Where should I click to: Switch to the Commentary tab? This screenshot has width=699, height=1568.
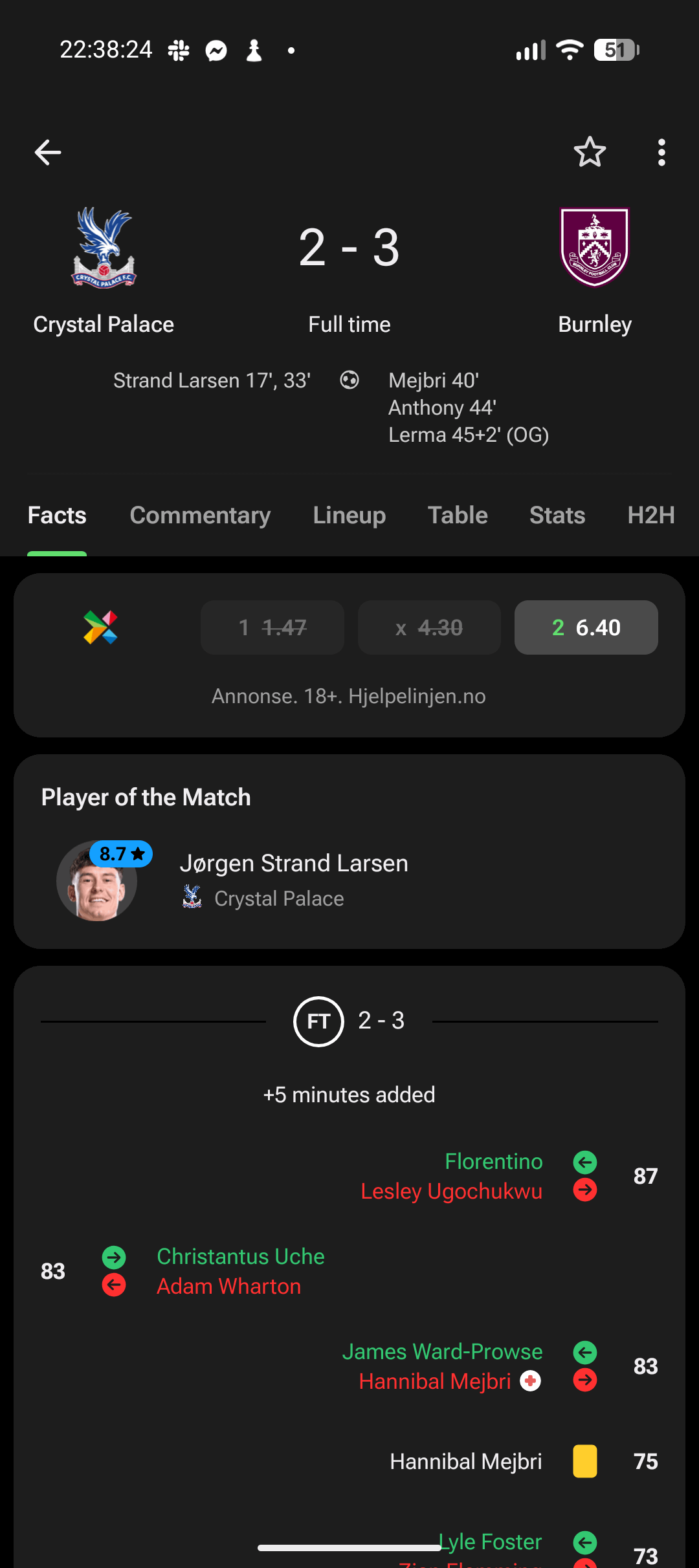pyautogui.click(x=200, y=516)
